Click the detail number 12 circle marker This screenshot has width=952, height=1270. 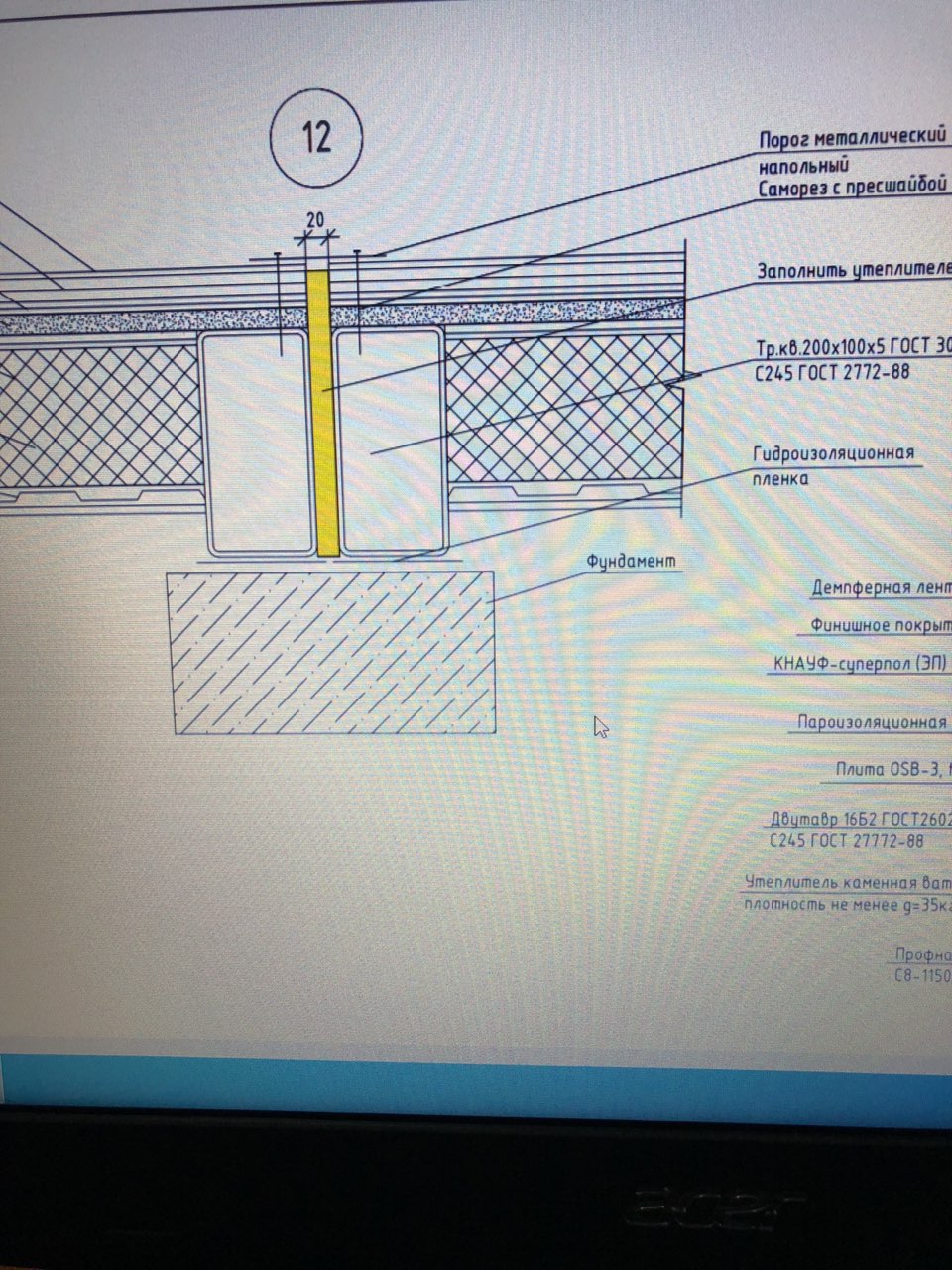click(x=316, y=137)
